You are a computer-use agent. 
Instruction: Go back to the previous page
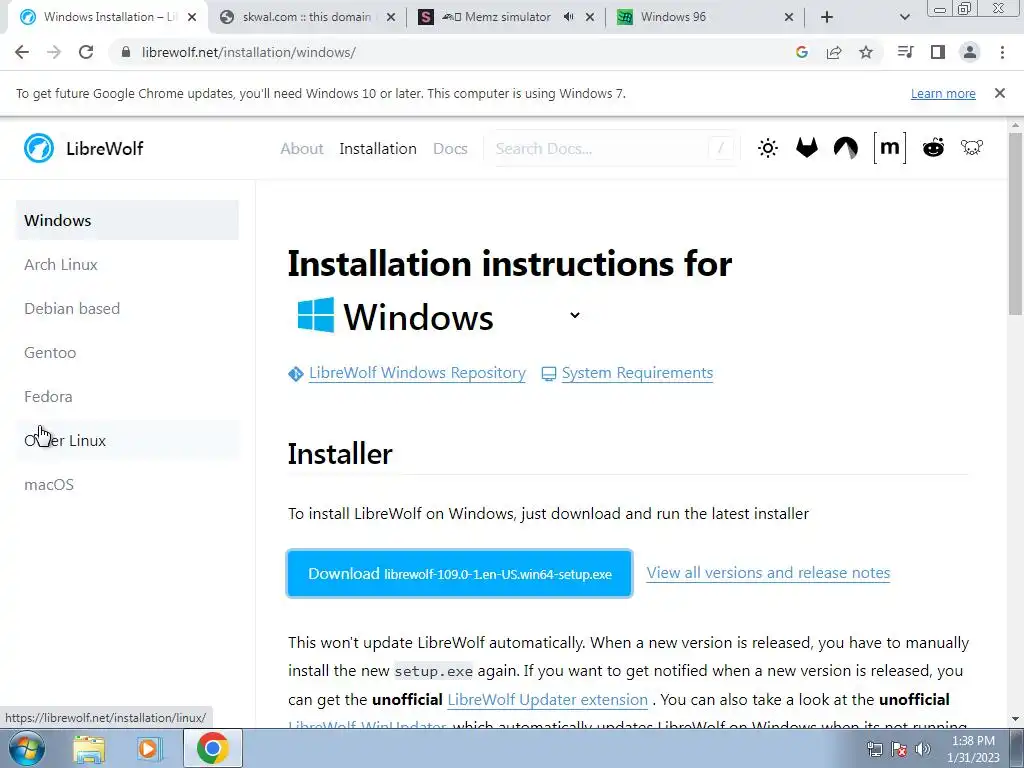(x=22, y=52)
